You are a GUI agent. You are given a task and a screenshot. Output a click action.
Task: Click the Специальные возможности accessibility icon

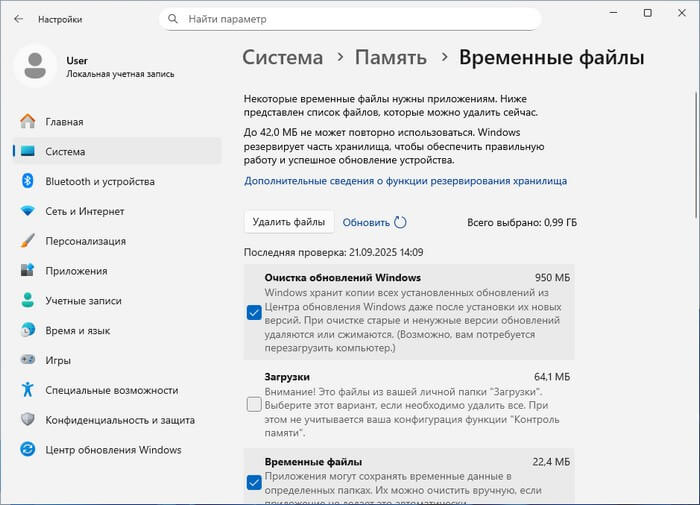28,389
